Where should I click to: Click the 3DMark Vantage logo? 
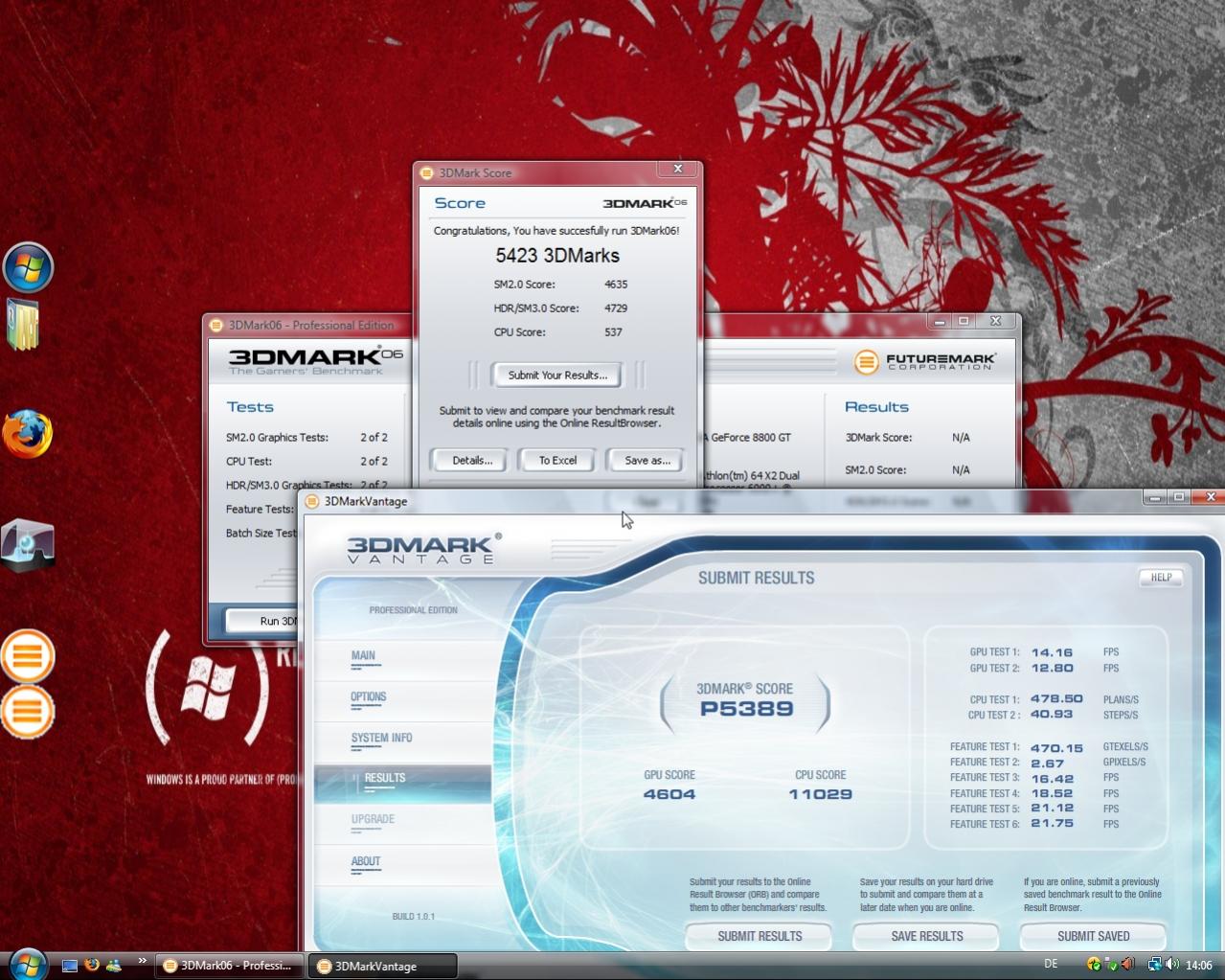[423, 548]
